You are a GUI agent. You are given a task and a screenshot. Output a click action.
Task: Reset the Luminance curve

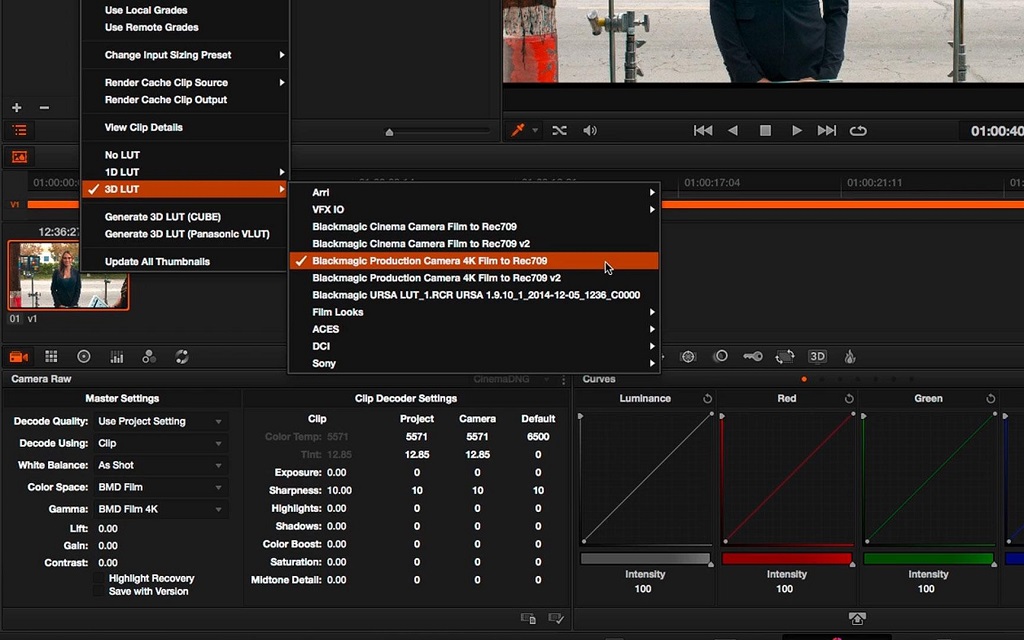707,398
